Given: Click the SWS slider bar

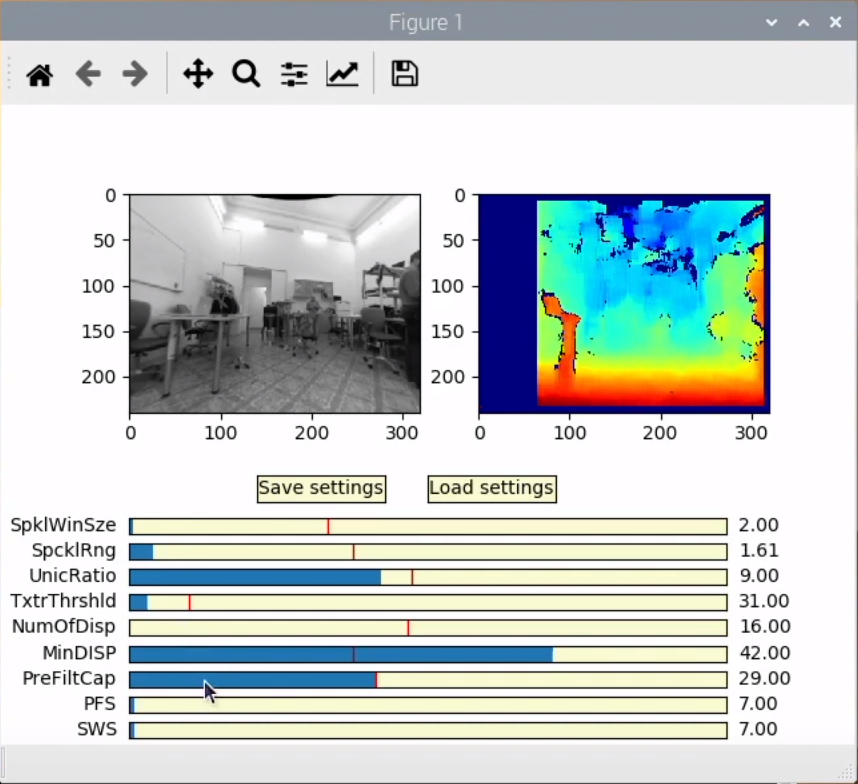Looking at the screenshot, I should [x=428, y=730].
